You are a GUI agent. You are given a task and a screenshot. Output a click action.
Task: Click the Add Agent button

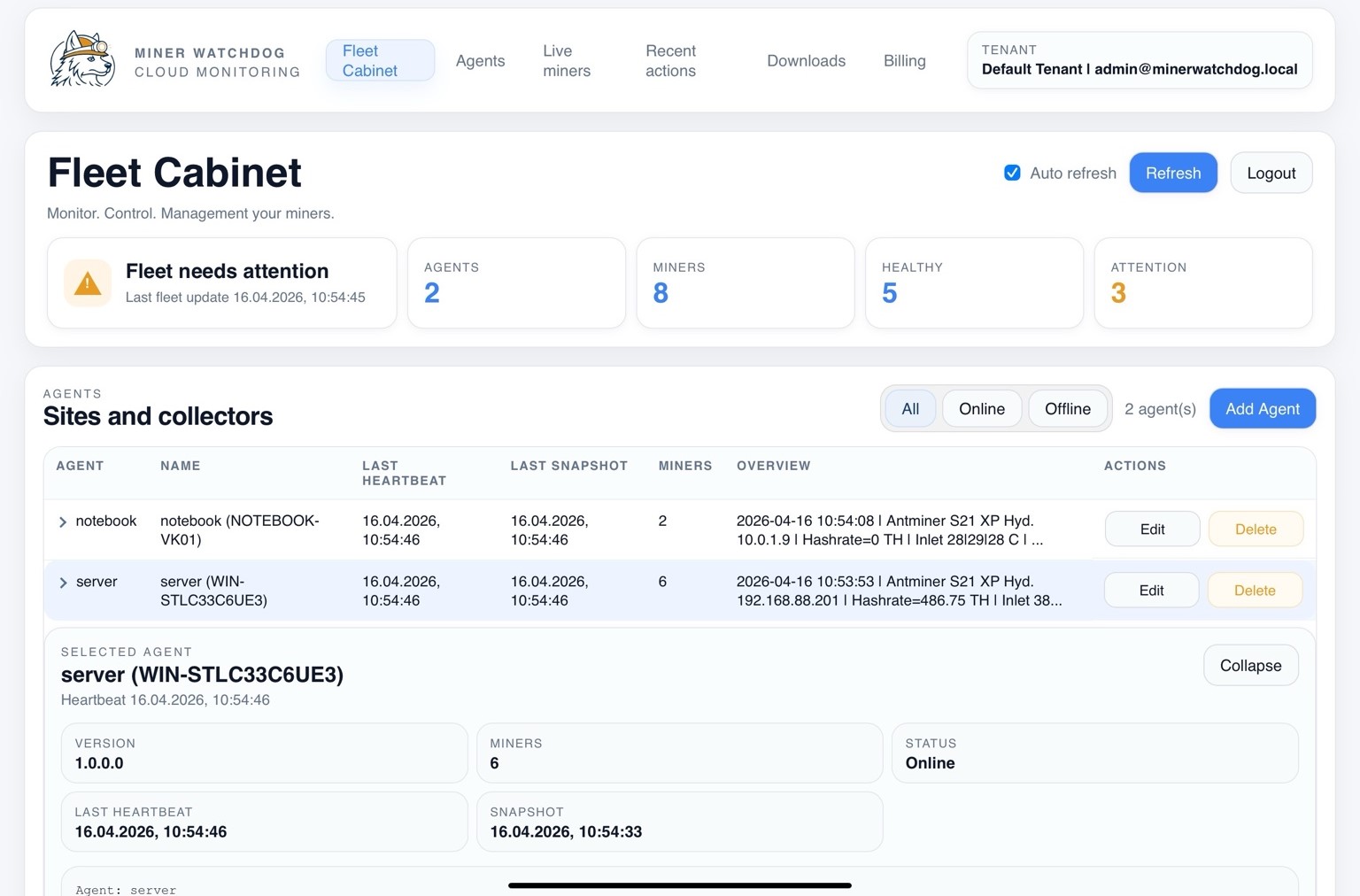[1262, 408]
